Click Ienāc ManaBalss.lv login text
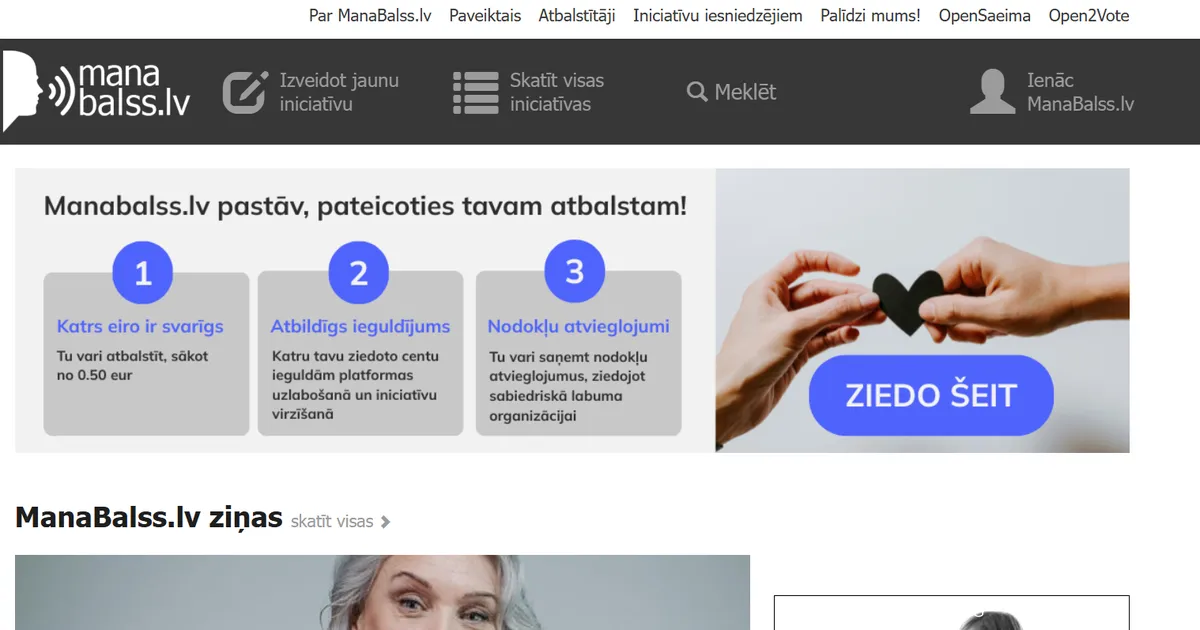Image resolution: width=1200 pixels, height=630 pixels. click(x=1080, y=92)
